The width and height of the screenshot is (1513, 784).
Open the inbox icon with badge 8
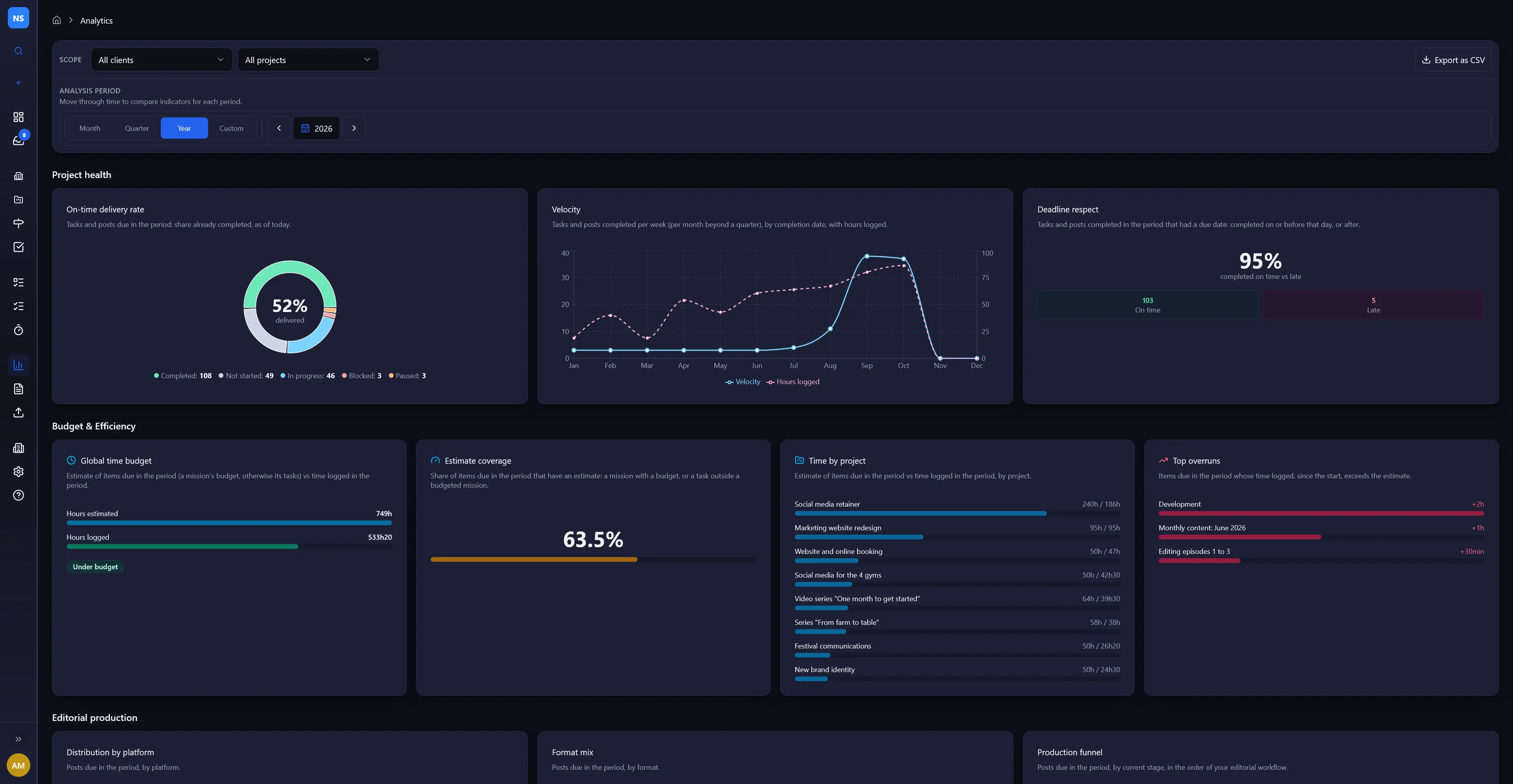18,140
